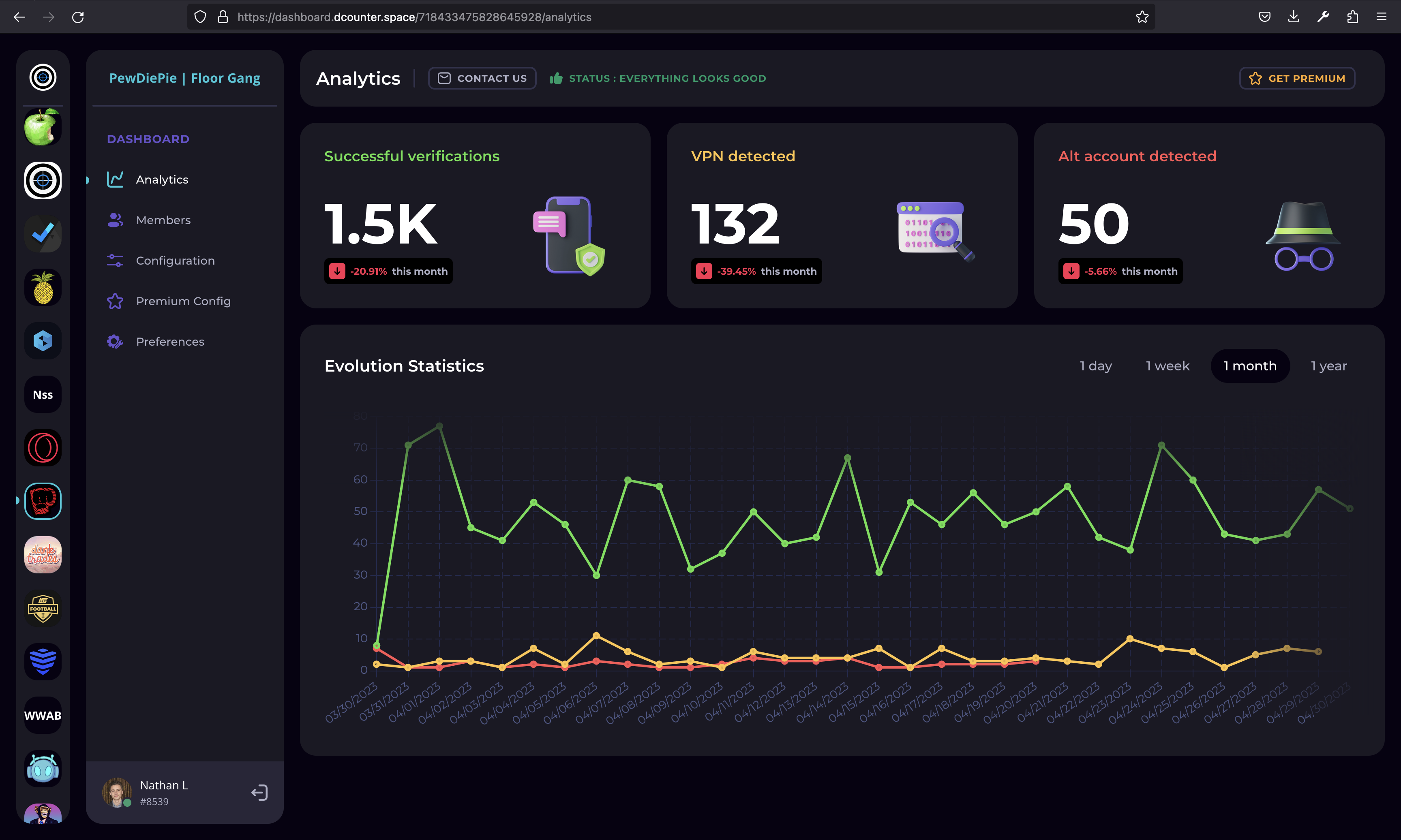Viewport: 1401px width, 840px height.
Task: Click the Get Premium button
Action: 1297,78
